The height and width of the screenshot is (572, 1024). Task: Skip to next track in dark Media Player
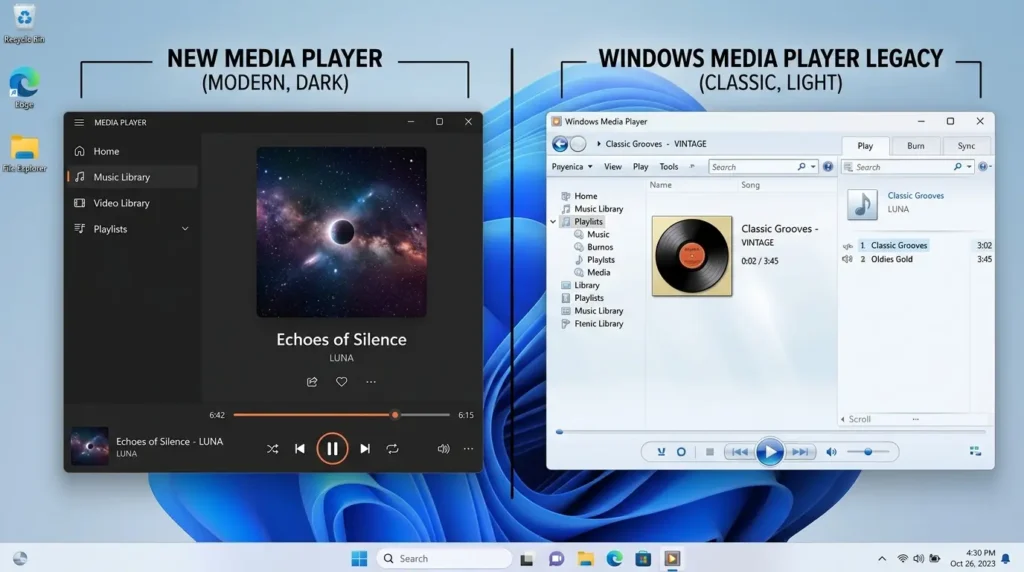(365, 449)
